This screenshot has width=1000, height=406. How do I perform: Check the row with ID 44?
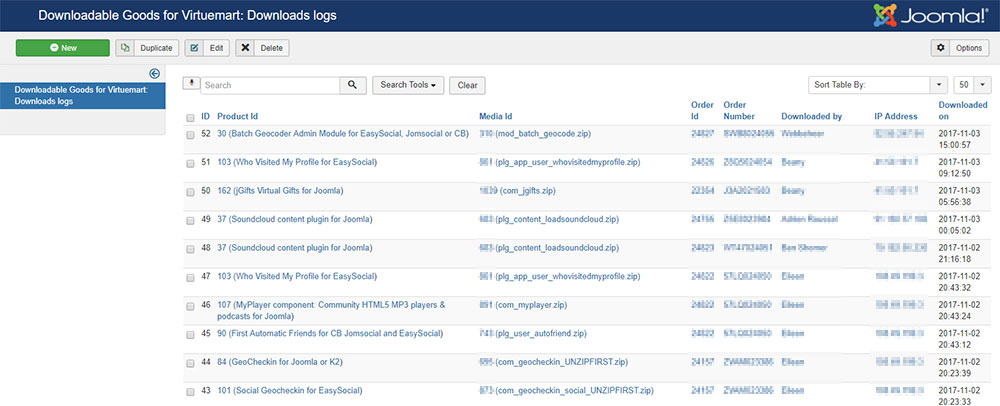click(190, 363)
